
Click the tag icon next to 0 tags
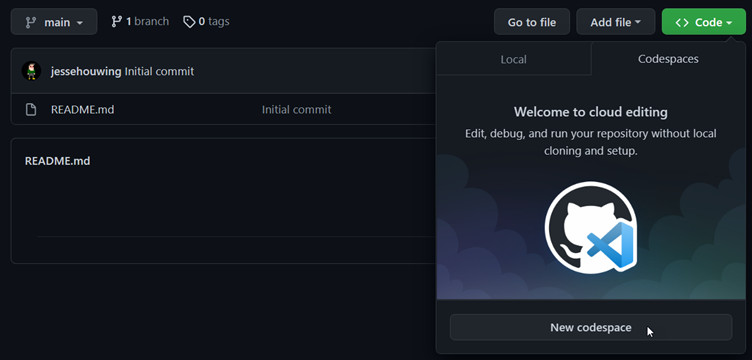189,22
